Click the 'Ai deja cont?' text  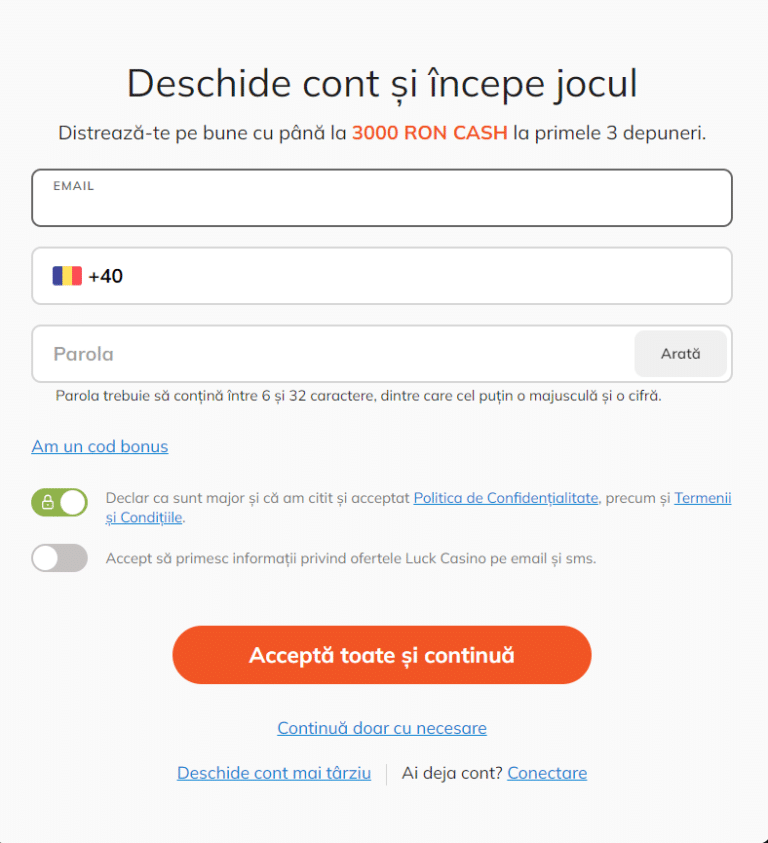452,773
